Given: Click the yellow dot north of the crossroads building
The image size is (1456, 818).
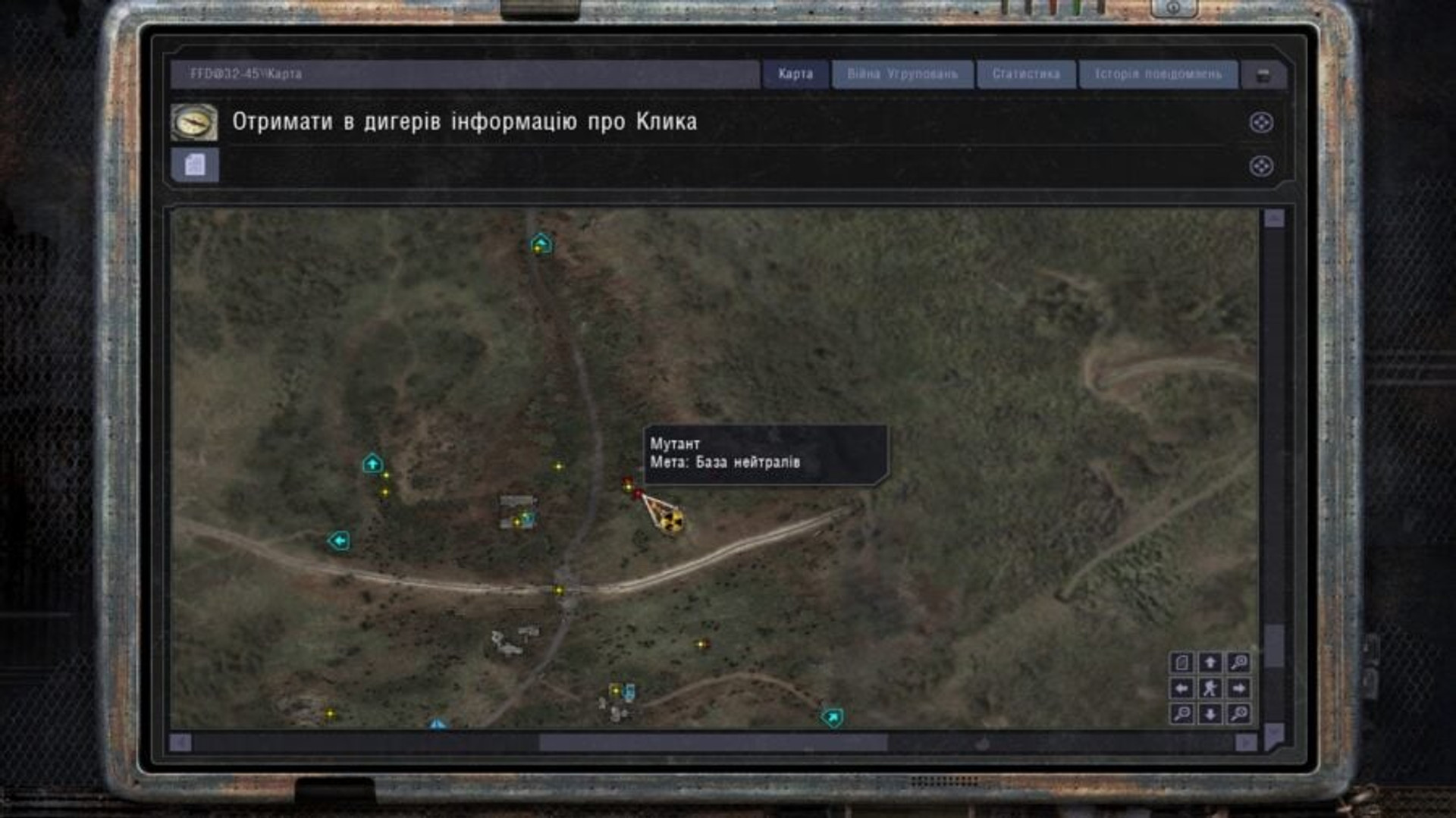Looking at the screenshot, I should tap(559, 466).
